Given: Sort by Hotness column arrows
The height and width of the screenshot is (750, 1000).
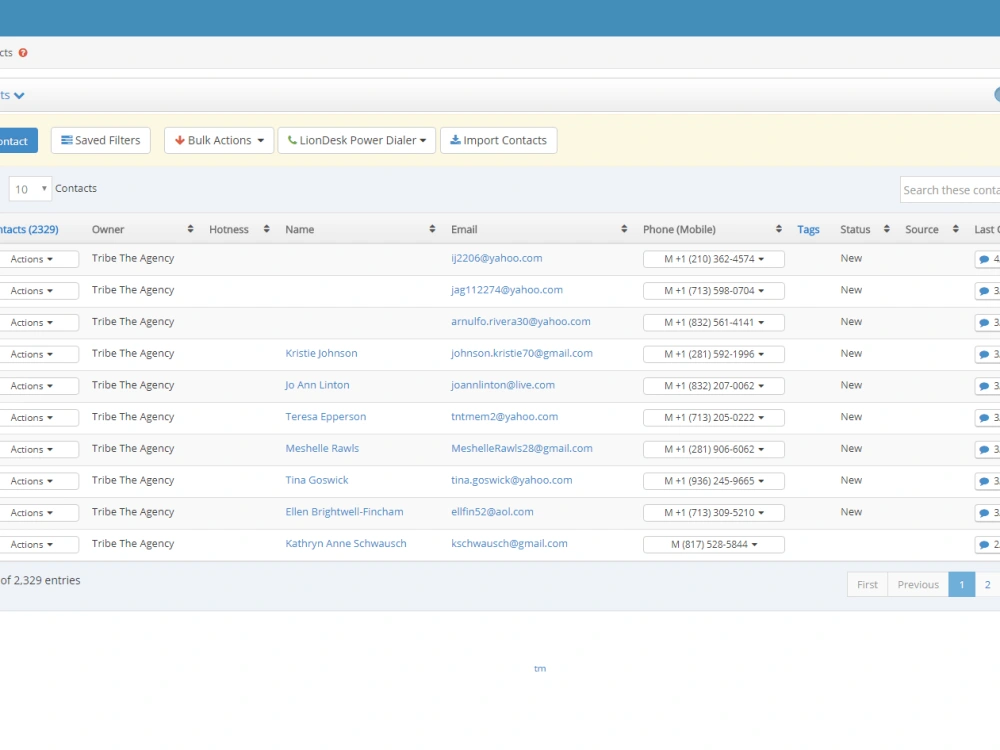Looking at the screenshot, I should [x=267, y=229].
